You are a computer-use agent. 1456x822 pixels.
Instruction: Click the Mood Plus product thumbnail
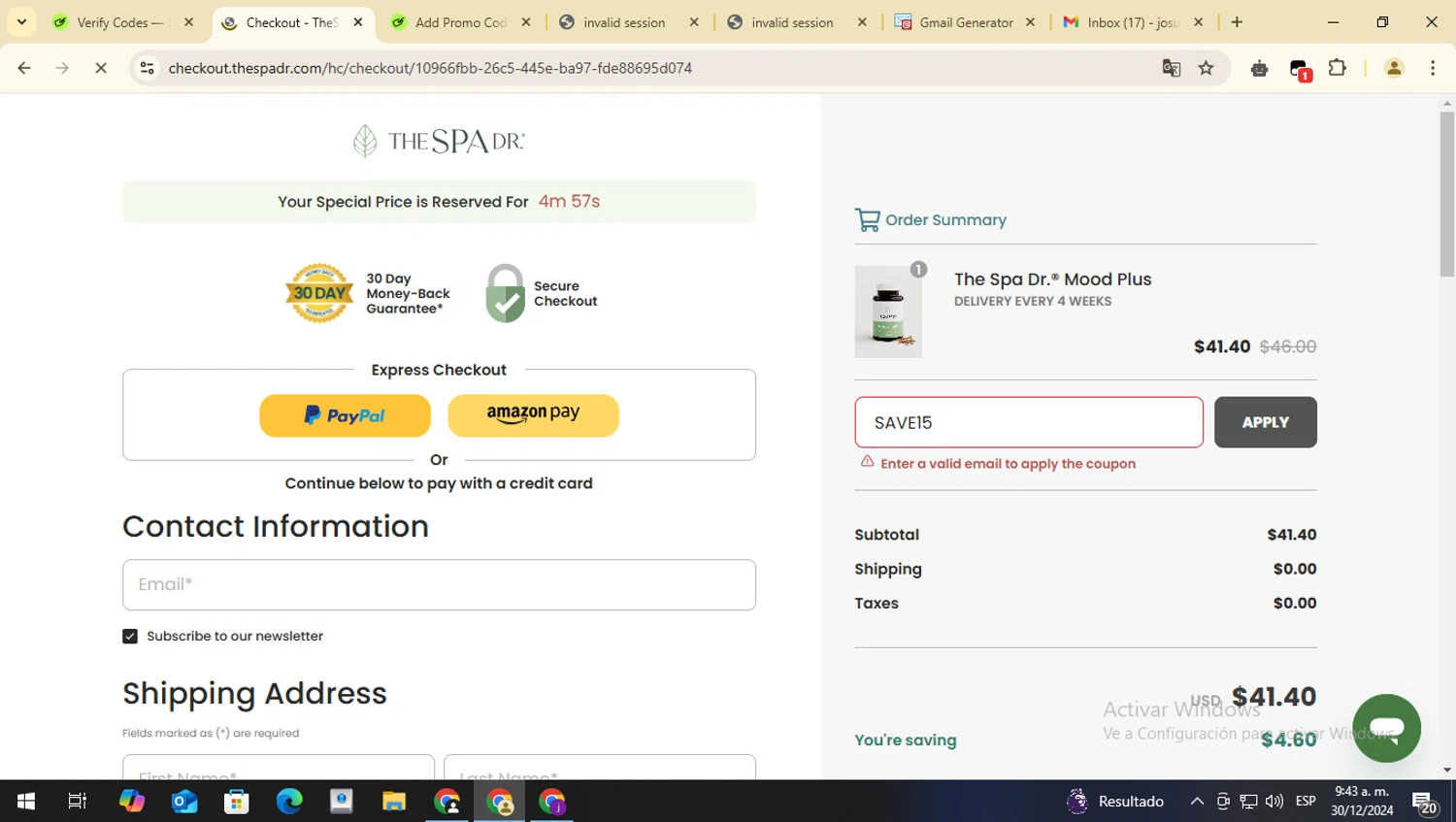coord(888,312)
